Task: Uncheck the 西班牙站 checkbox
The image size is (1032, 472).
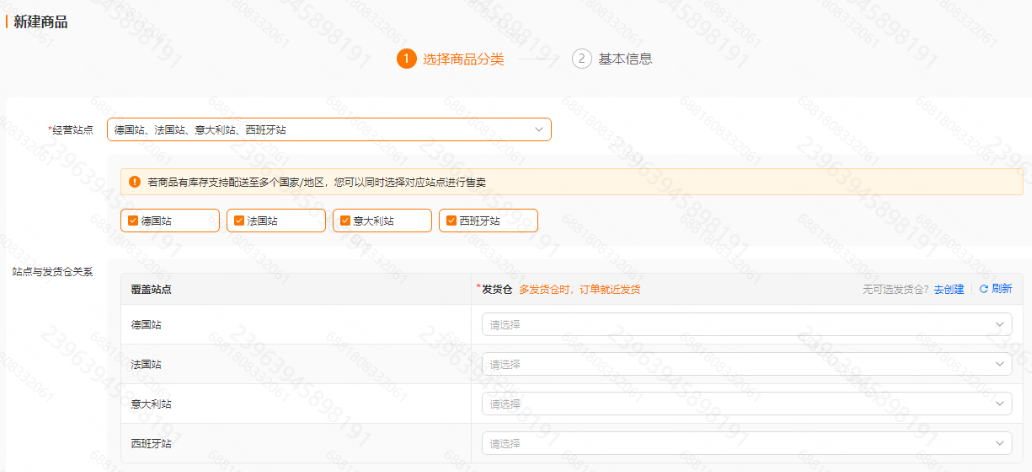Action: (451, 221)
